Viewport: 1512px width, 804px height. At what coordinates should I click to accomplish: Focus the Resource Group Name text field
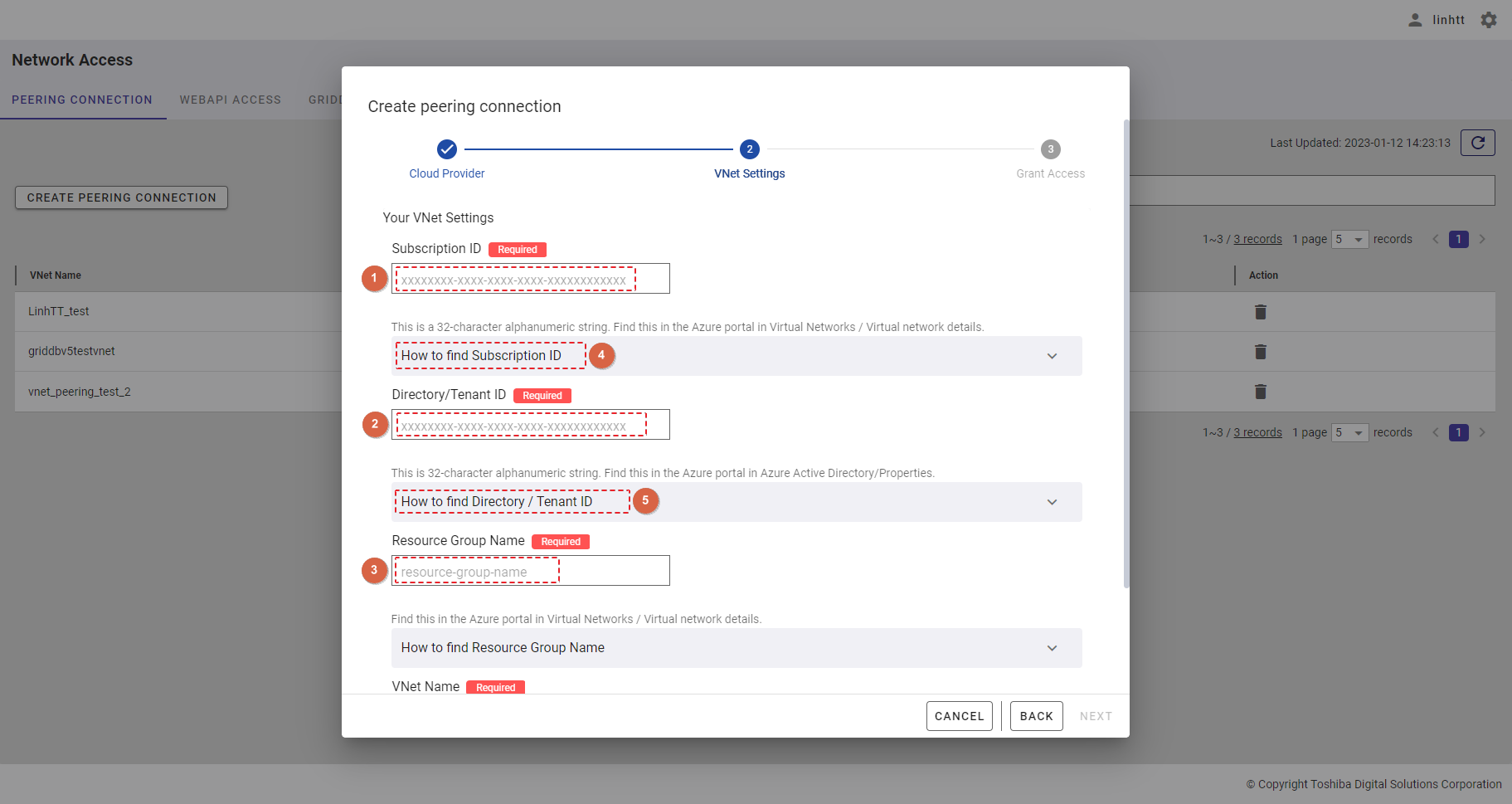coord(531,571)
